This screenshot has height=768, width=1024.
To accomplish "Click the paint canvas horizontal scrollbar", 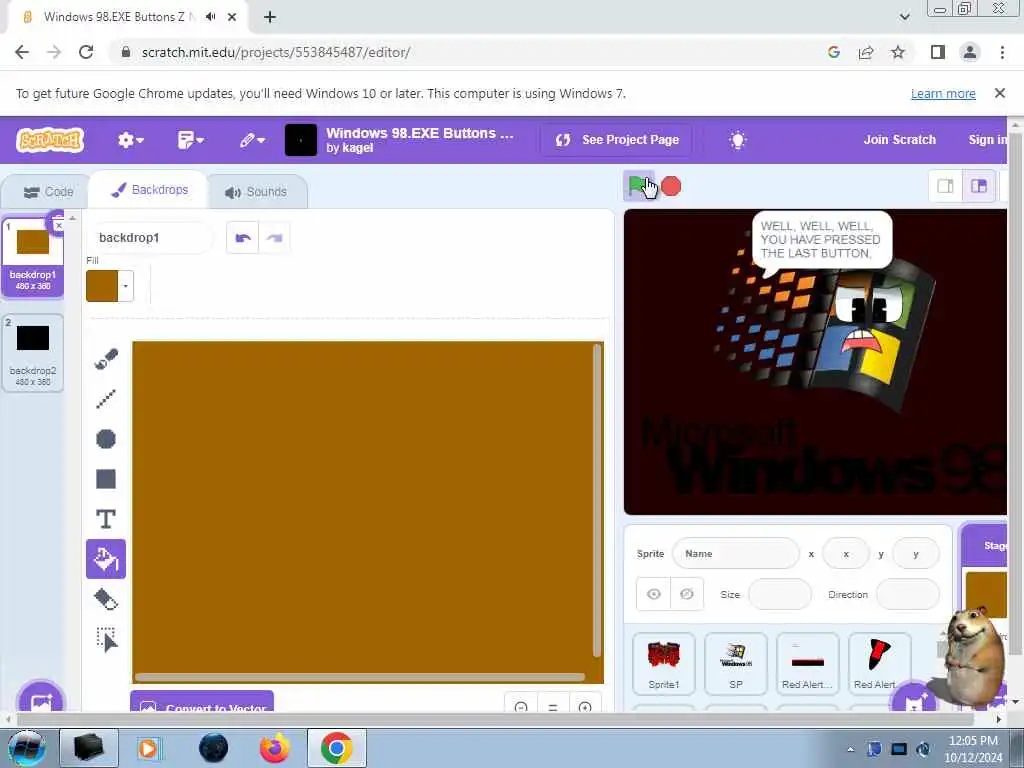I will pyautogui.click(x=360, y=677).
